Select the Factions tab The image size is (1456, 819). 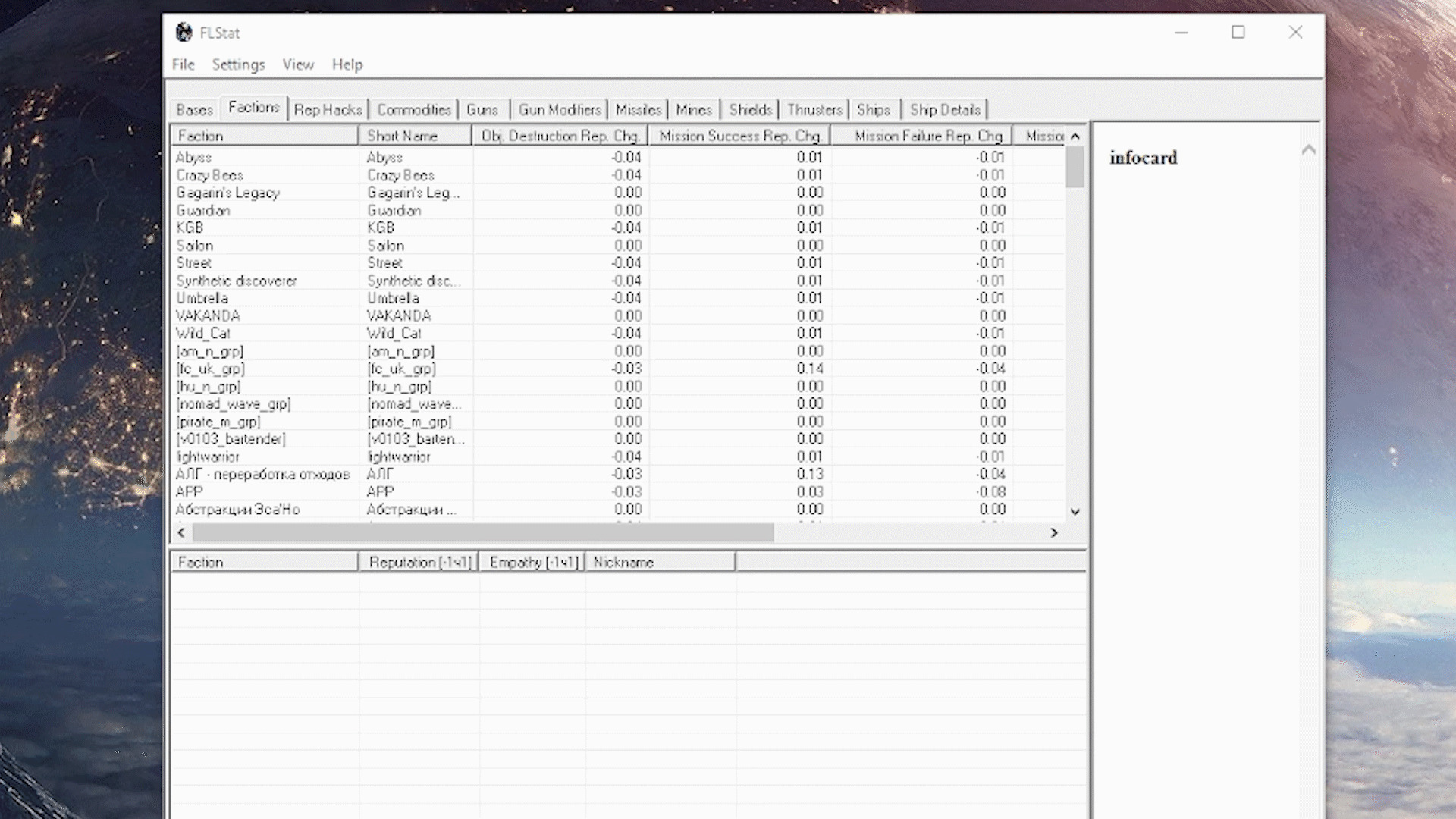click(254, 108)
